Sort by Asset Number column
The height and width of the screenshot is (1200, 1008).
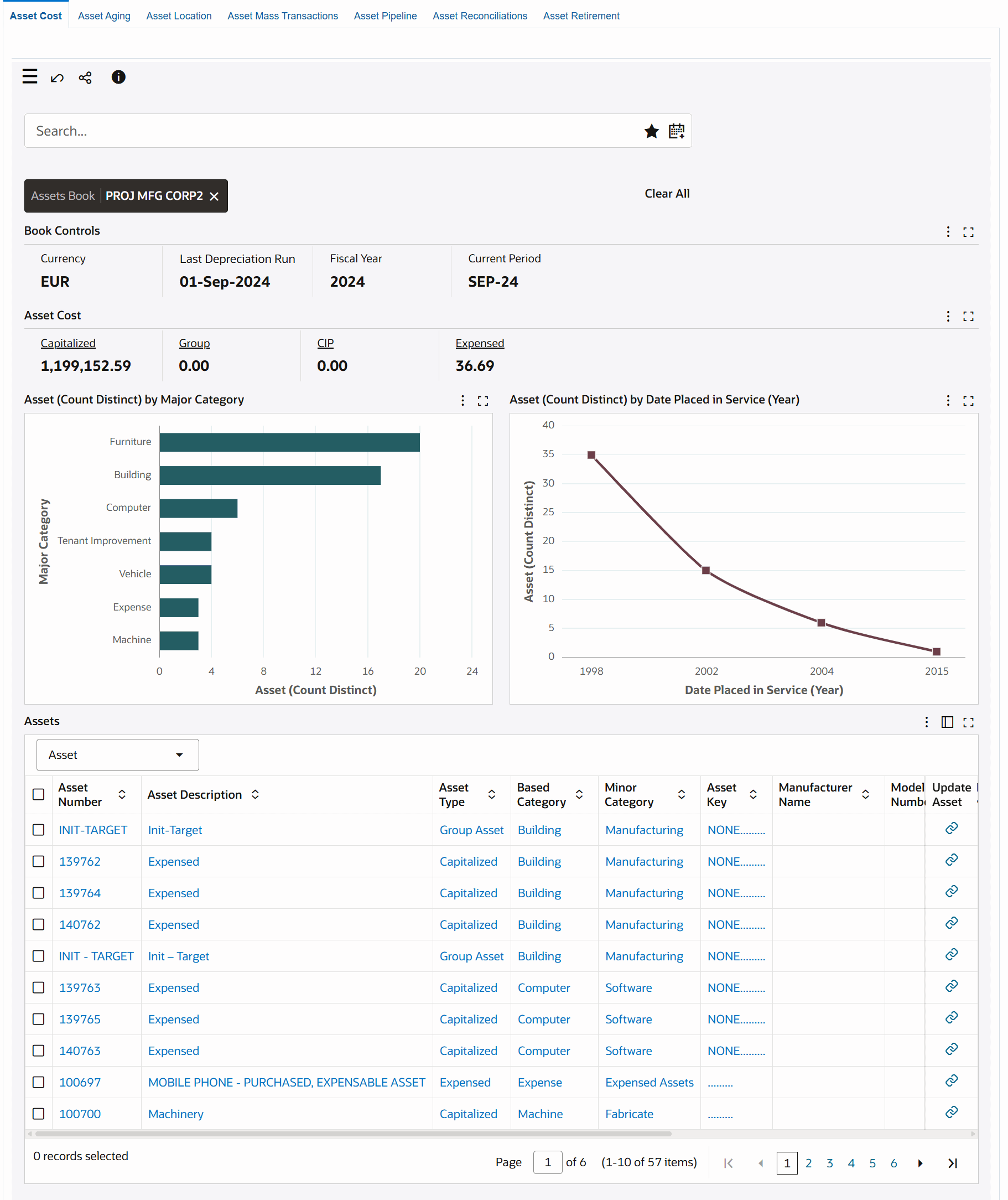pos(122,794)
